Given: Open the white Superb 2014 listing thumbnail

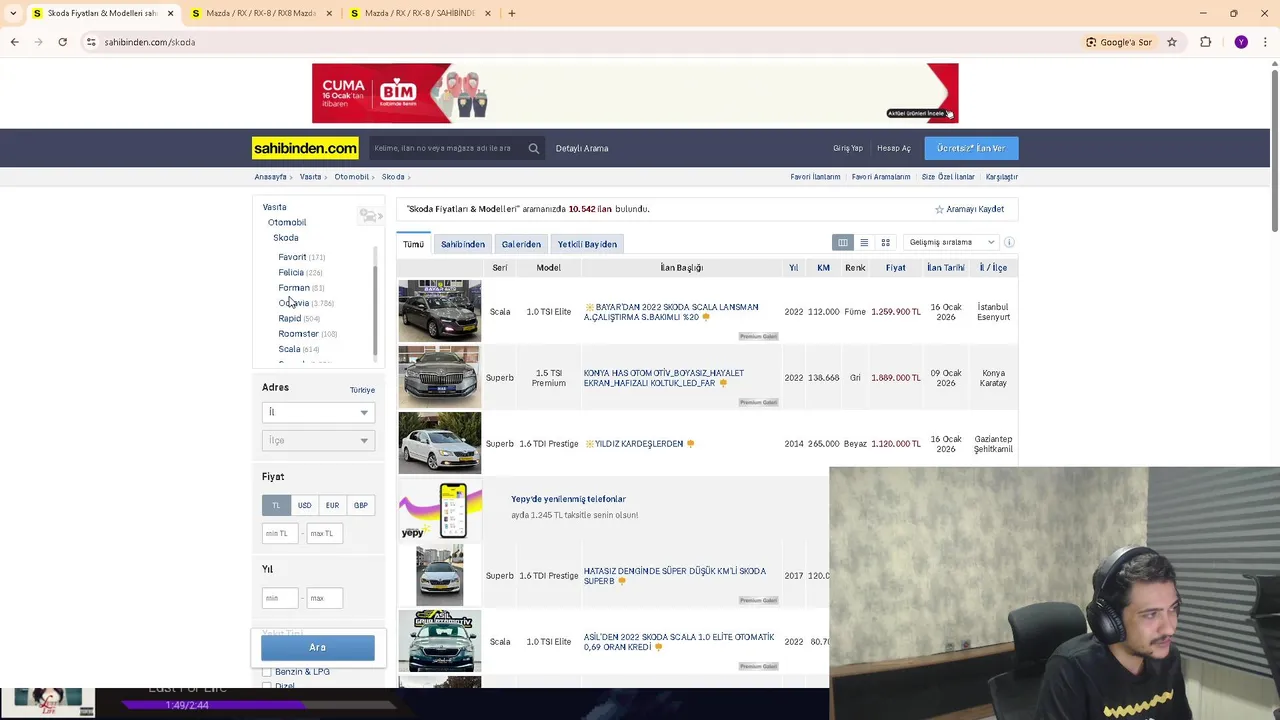Looking at the screenshot, I should click(x=439, y=443).
